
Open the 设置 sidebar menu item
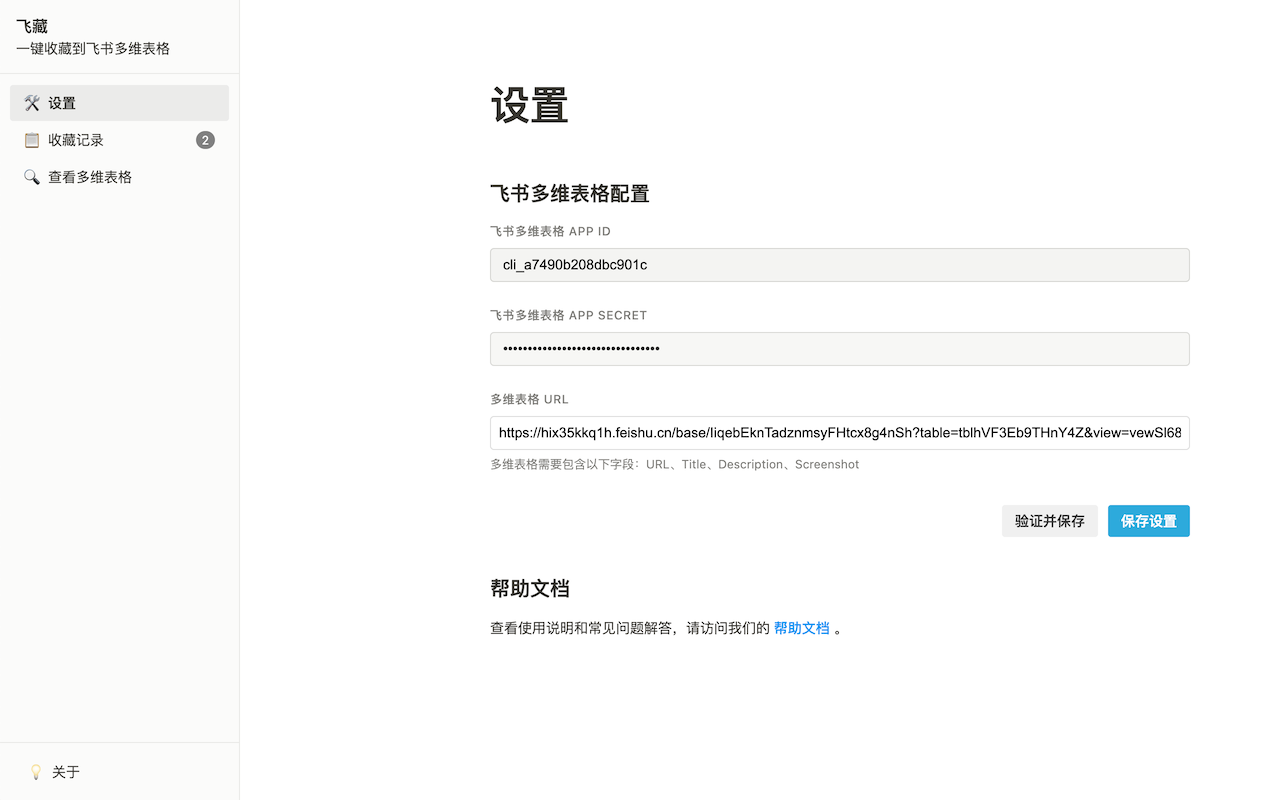click(x=119, y=103)
